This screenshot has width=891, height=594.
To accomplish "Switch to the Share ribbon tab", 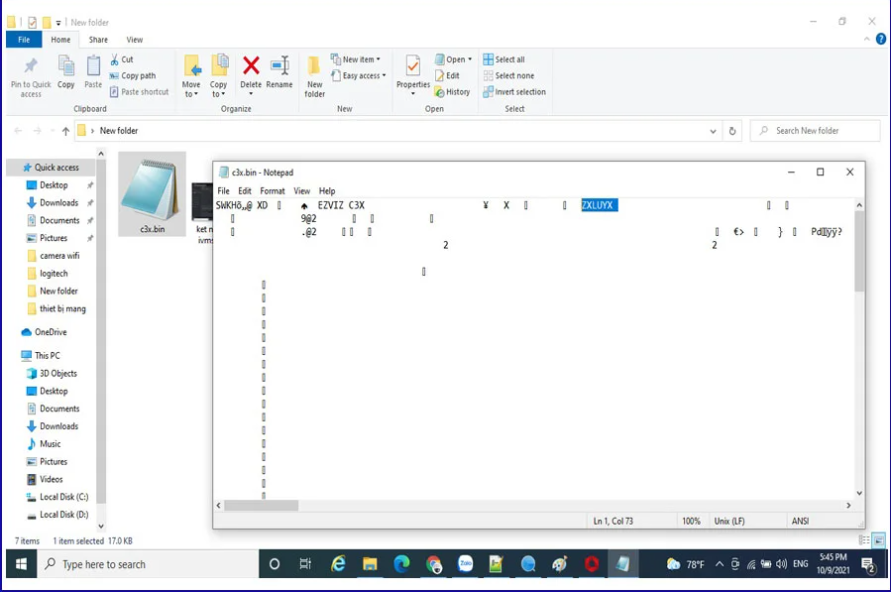I will click(x=98, y=40).
